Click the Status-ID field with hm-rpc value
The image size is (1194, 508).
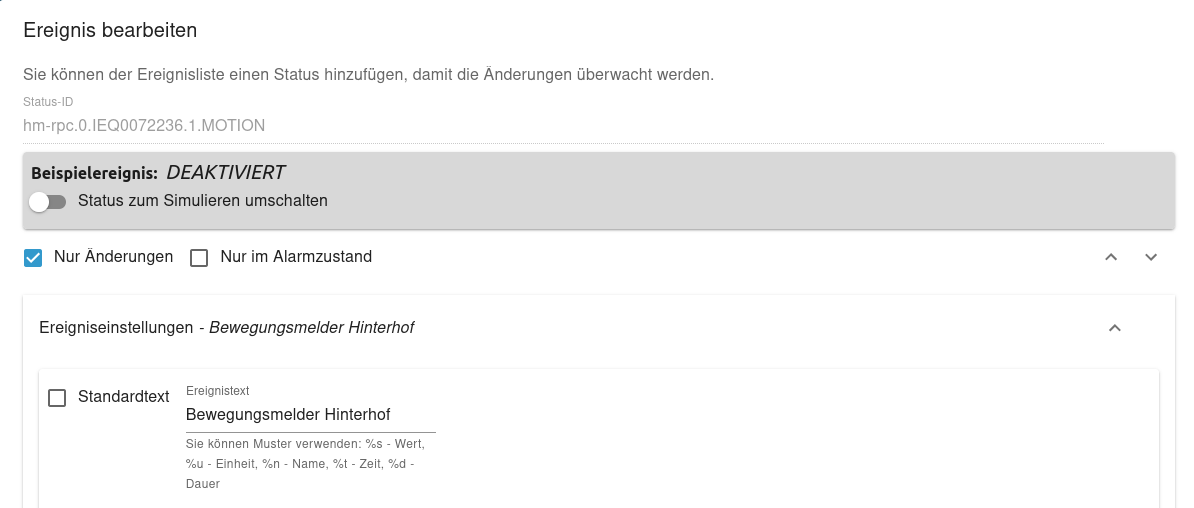point(144,126)
